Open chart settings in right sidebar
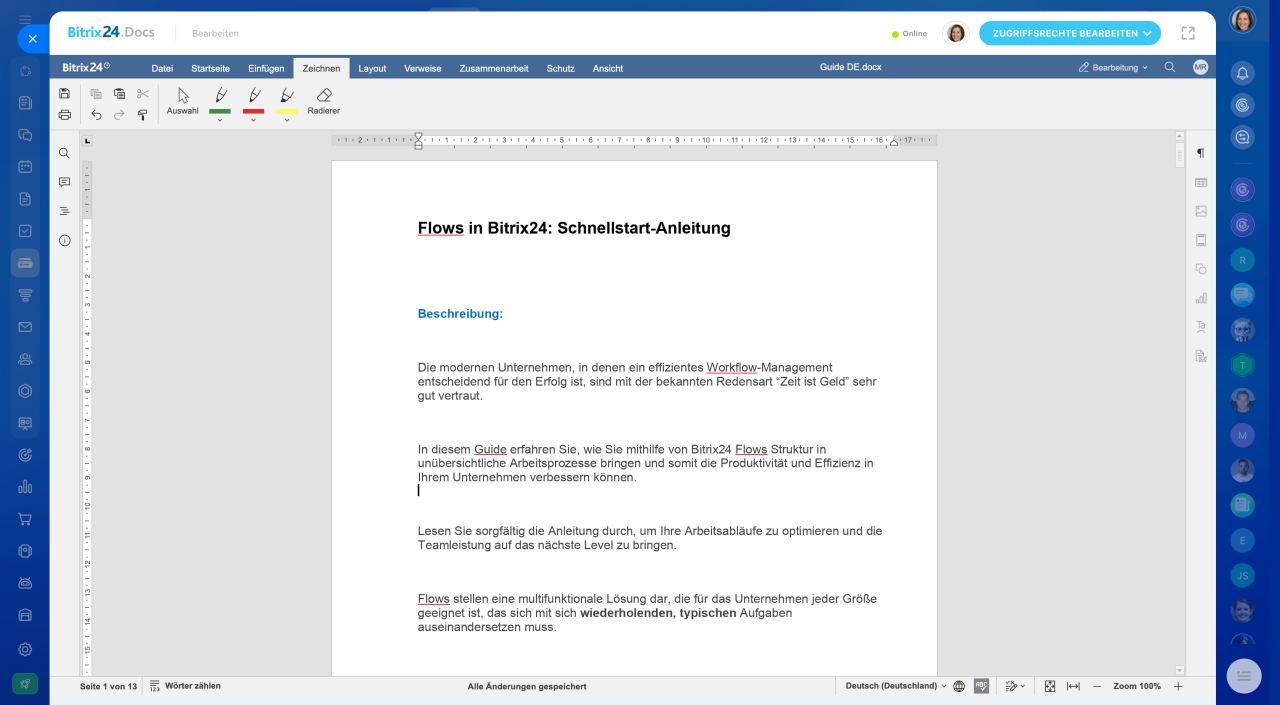This screenshot has width=1280, height=705. (1201, 298)
